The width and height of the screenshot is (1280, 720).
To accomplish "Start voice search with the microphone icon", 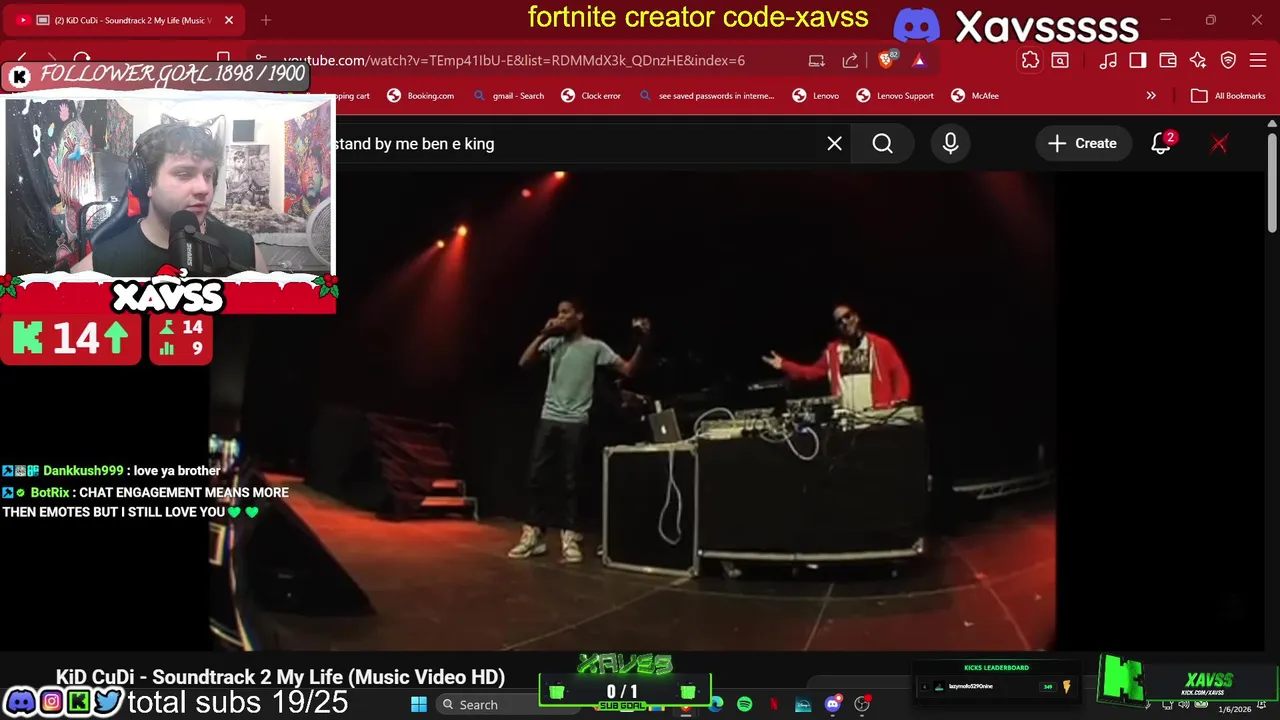I will (x=950, y=144).
